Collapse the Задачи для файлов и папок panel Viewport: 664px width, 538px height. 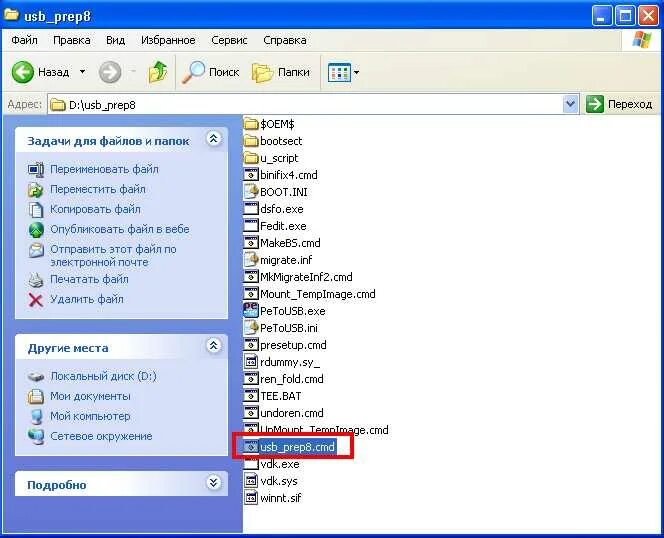[x=214, y=139]
